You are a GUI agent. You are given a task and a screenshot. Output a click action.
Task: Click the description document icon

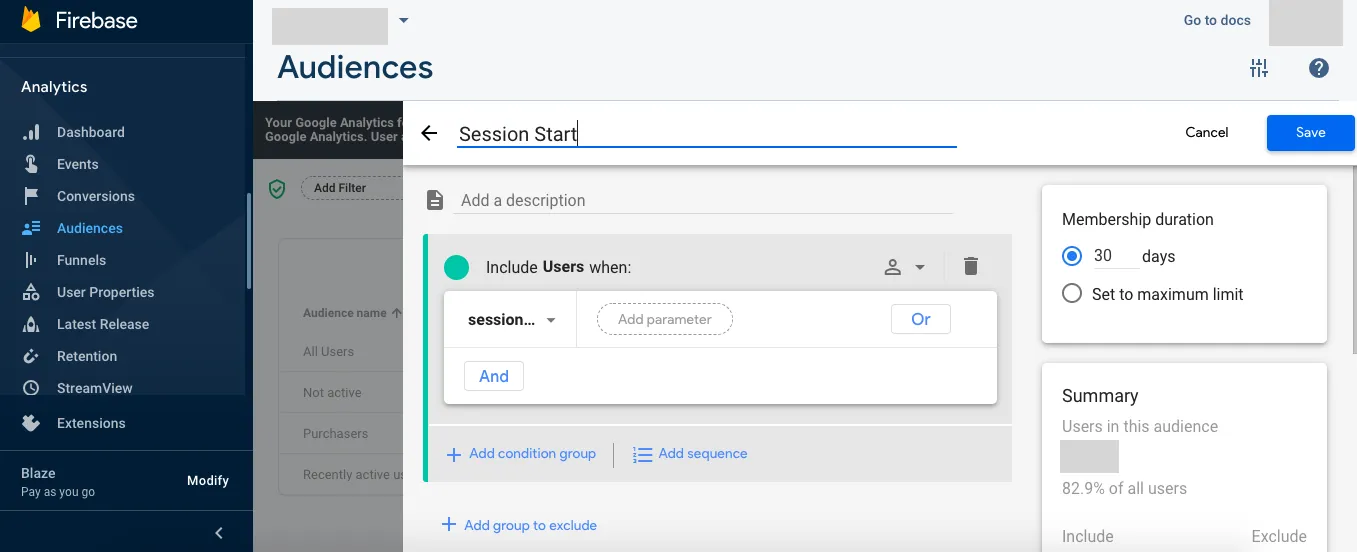click(435, 200)
